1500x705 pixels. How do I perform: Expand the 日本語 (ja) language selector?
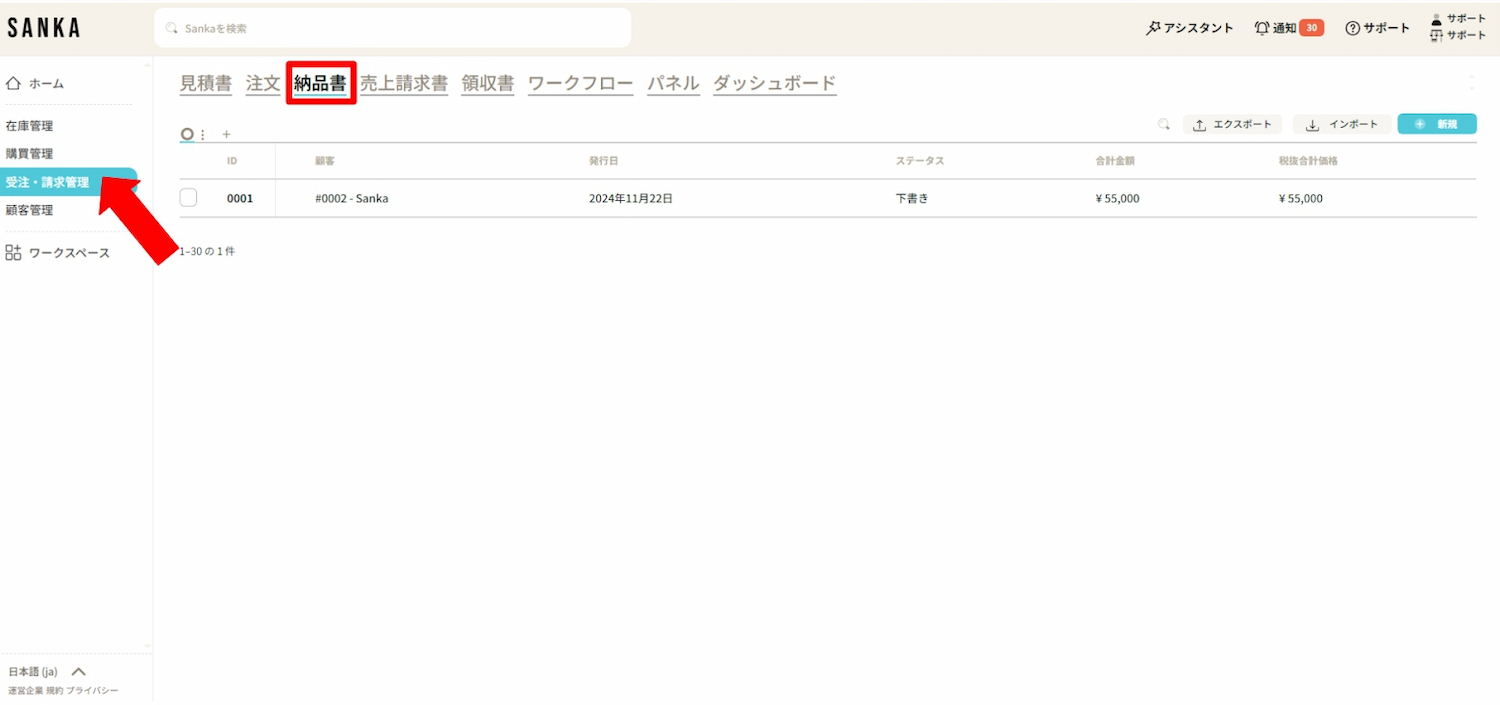coord(47,672)
